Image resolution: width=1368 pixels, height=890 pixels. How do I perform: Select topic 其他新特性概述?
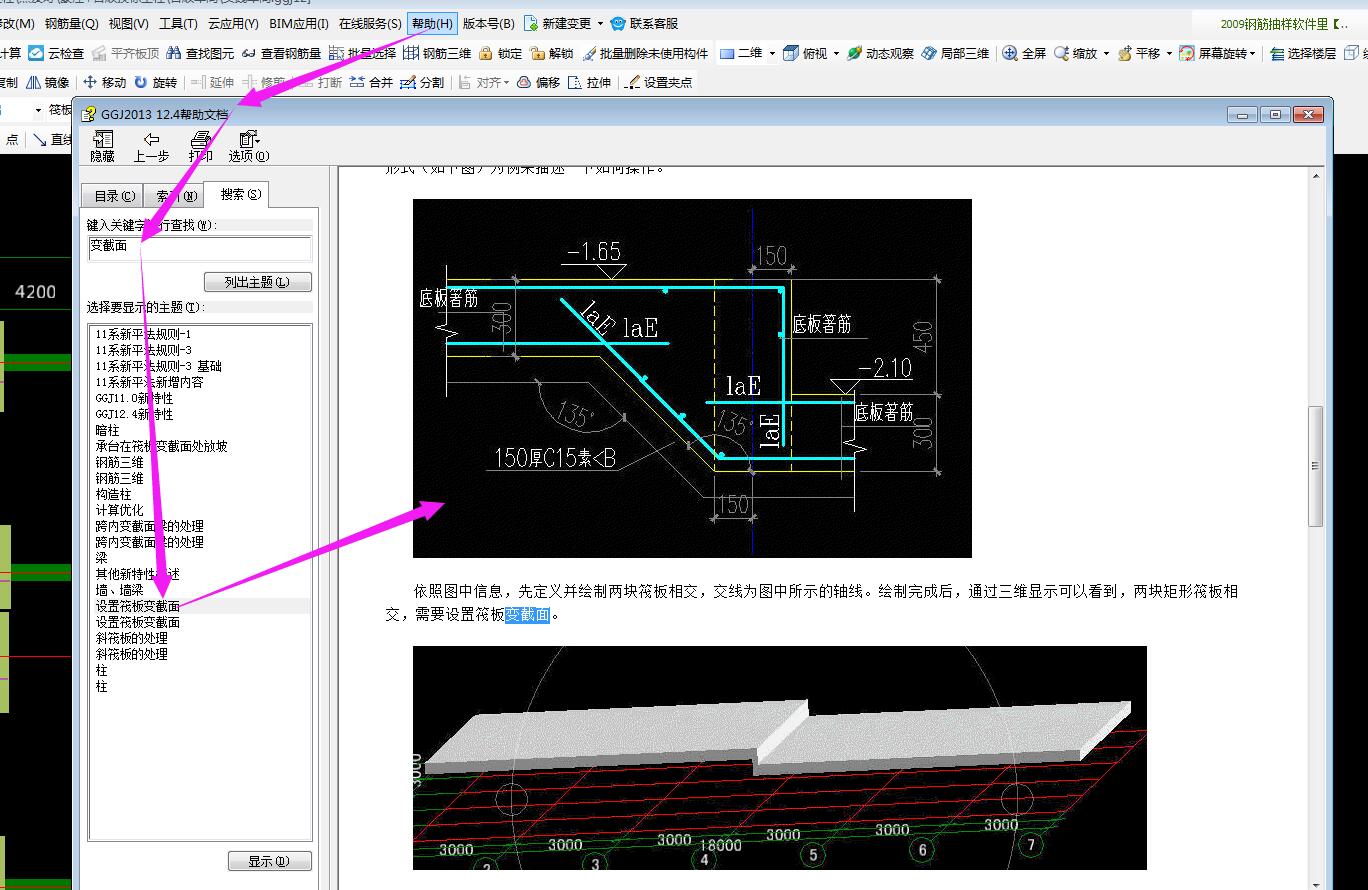click(x=138, y=574)
